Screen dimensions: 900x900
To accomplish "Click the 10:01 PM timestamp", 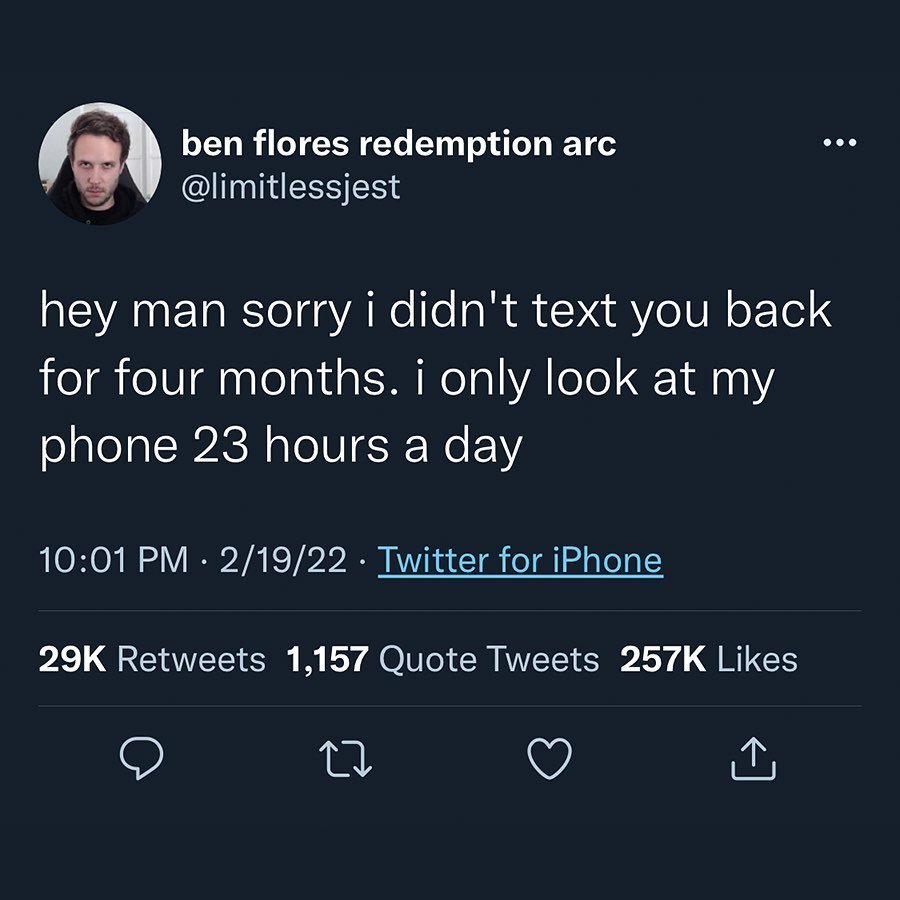I will pos(113,560).
